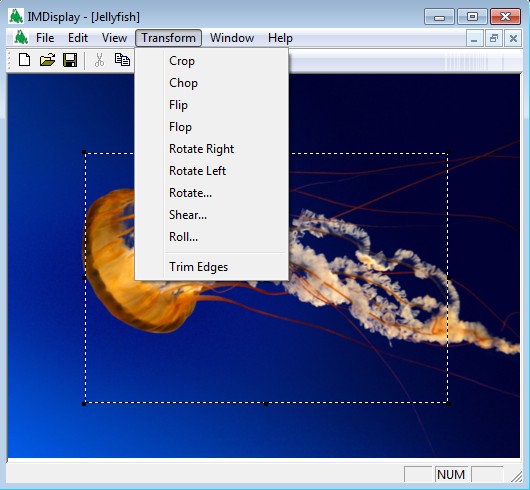Open a file with the folder icon
Image resolution: width=530 pixels, height=490 pixels.
(x=47, y=60)
